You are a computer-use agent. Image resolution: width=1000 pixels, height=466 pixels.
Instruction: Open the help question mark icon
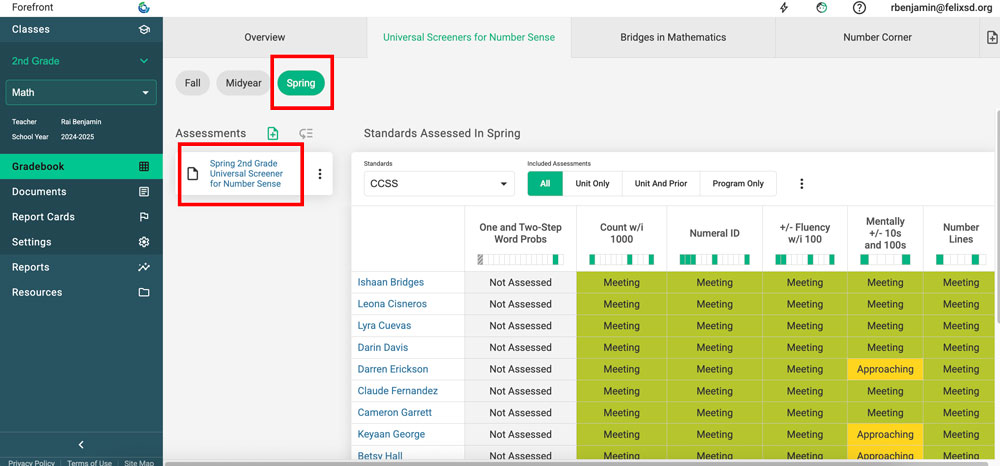click(859, 8)
